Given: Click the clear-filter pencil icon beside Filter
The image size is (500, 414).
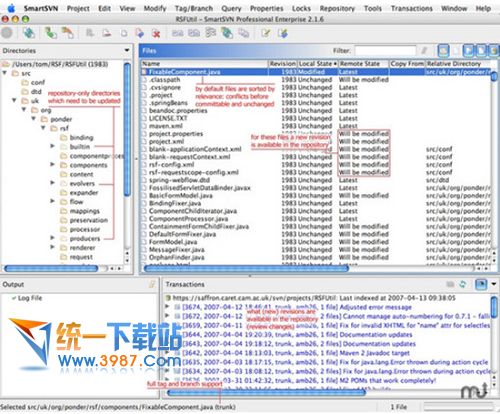Looking at the screenshot, I should tap(424, 51).
